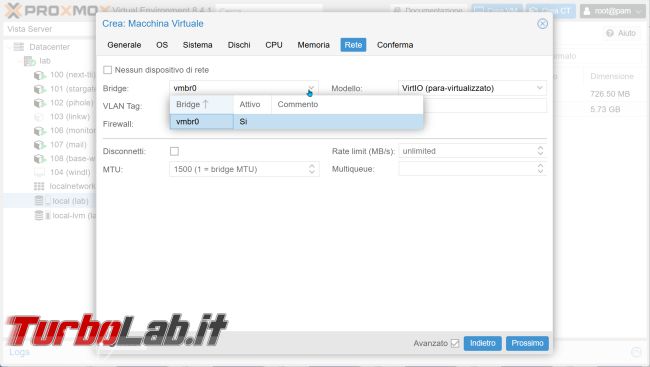Click the Proxmox logo
Image resolution: width=650 pixels, height=367 pixels.
click(x=58, y=10)
